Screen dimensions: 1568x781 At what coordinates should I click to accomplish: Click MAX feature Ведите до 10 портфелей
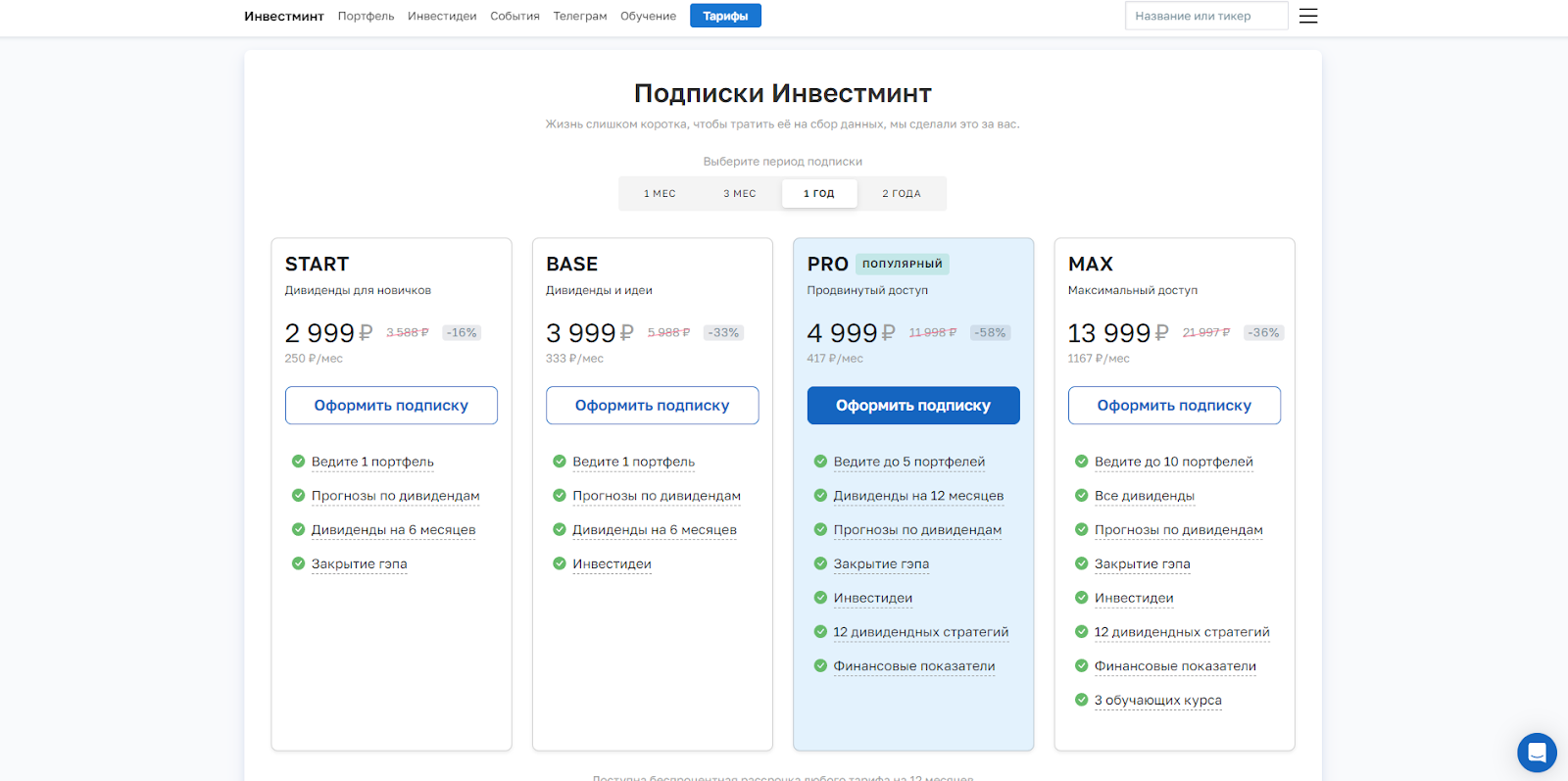[1174, 462]
